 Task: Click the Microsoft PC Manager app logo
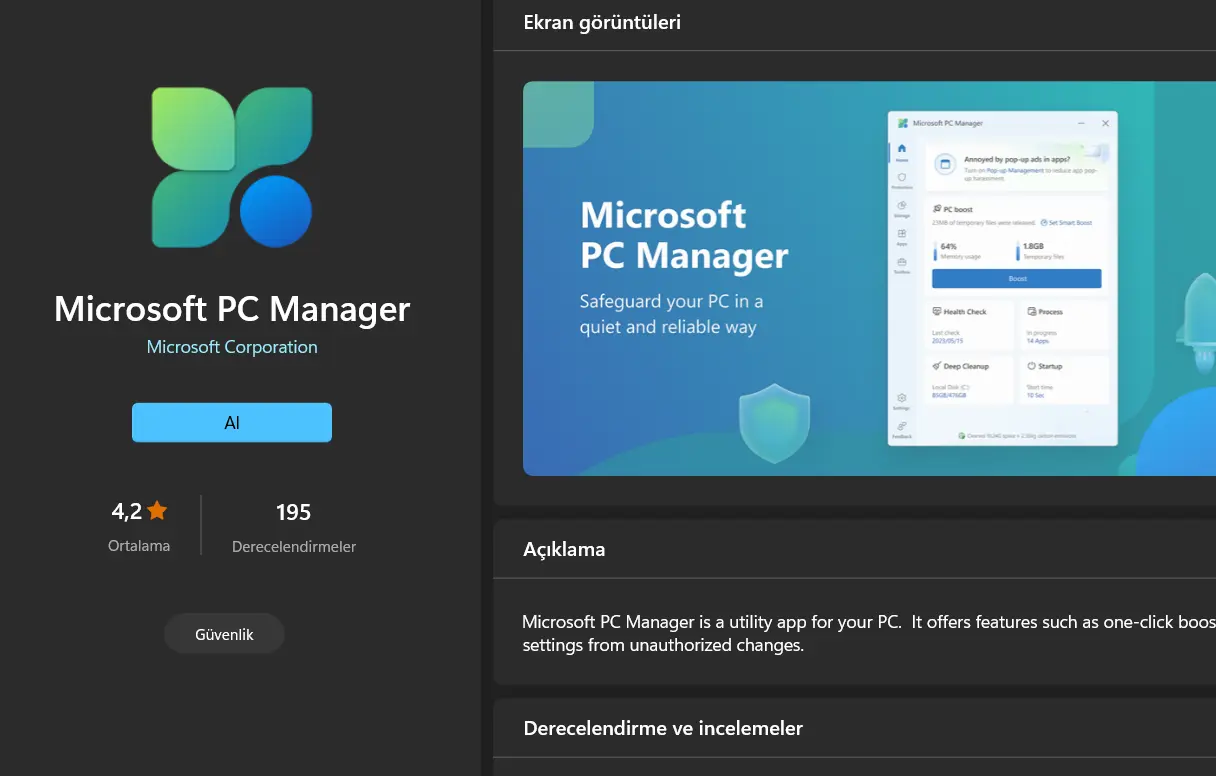pyautogui.click(x=232, y=167)
